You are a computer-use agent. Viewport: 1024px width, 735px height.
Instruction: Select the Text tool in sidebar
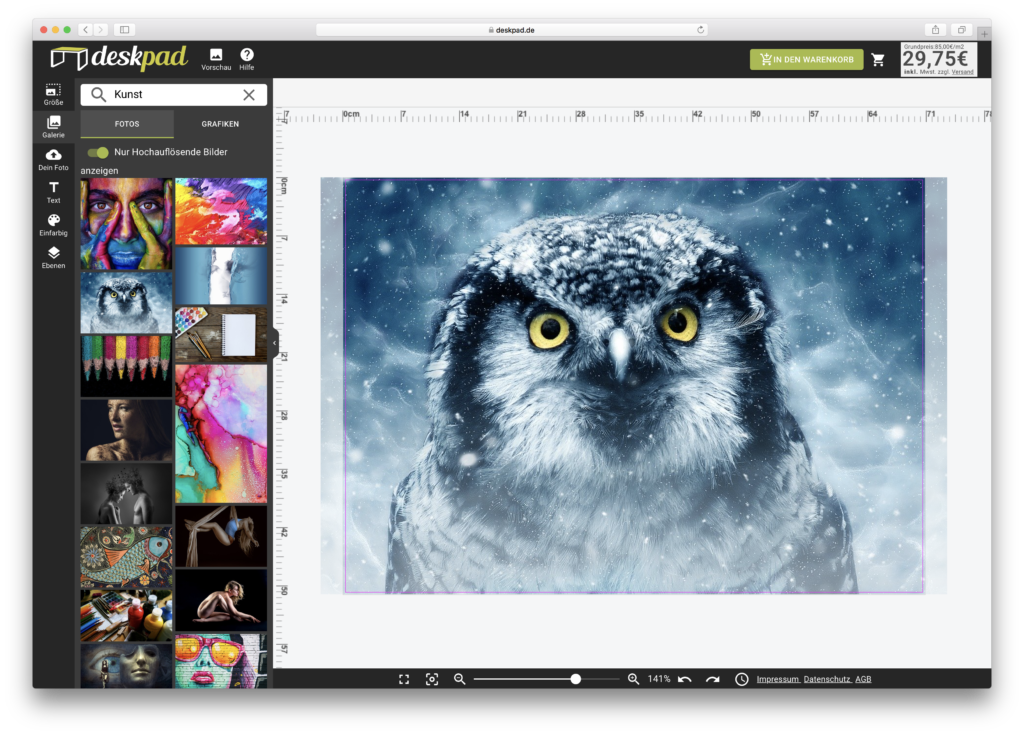53,192
